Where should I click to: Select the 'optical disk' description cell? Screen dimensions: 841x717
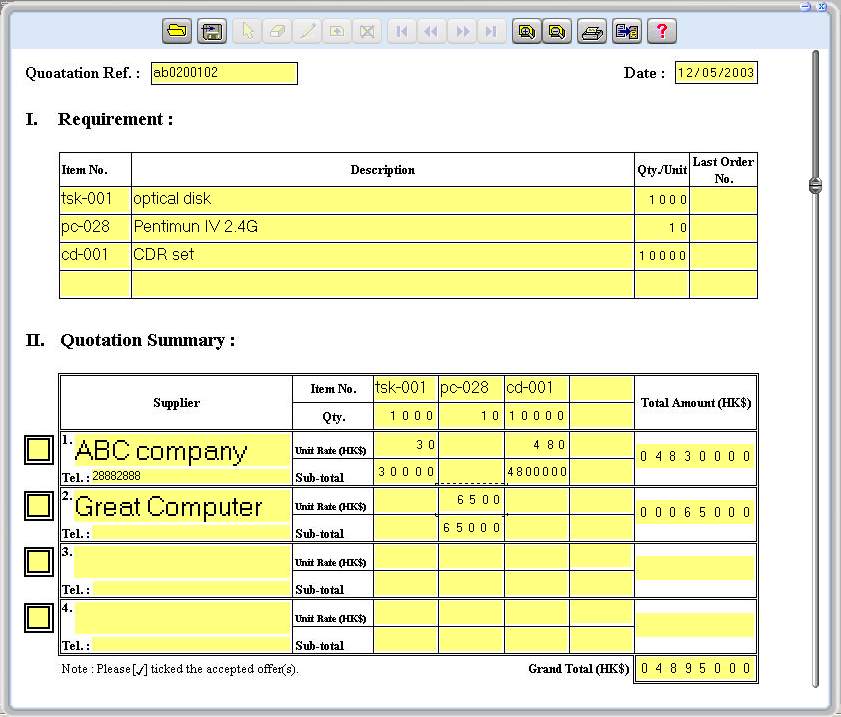382,199
